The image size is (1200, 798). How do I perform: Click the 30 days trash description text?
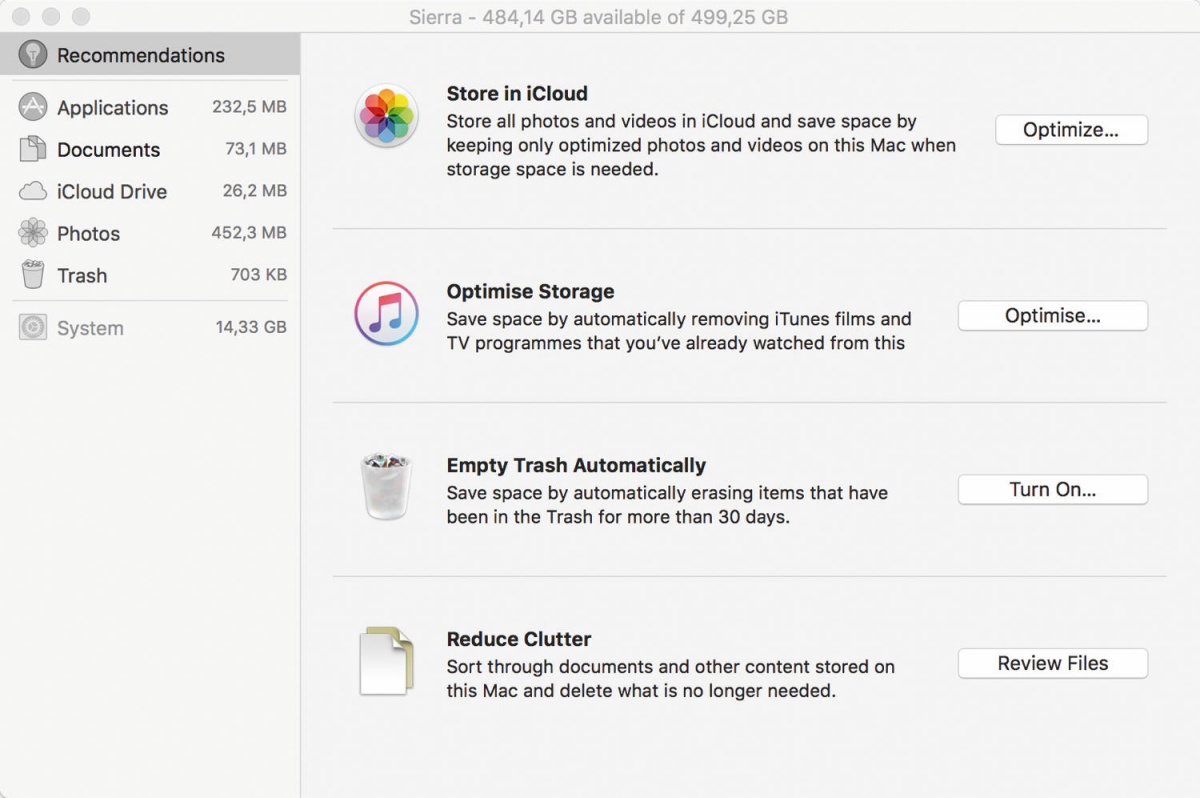coord(667,505)
